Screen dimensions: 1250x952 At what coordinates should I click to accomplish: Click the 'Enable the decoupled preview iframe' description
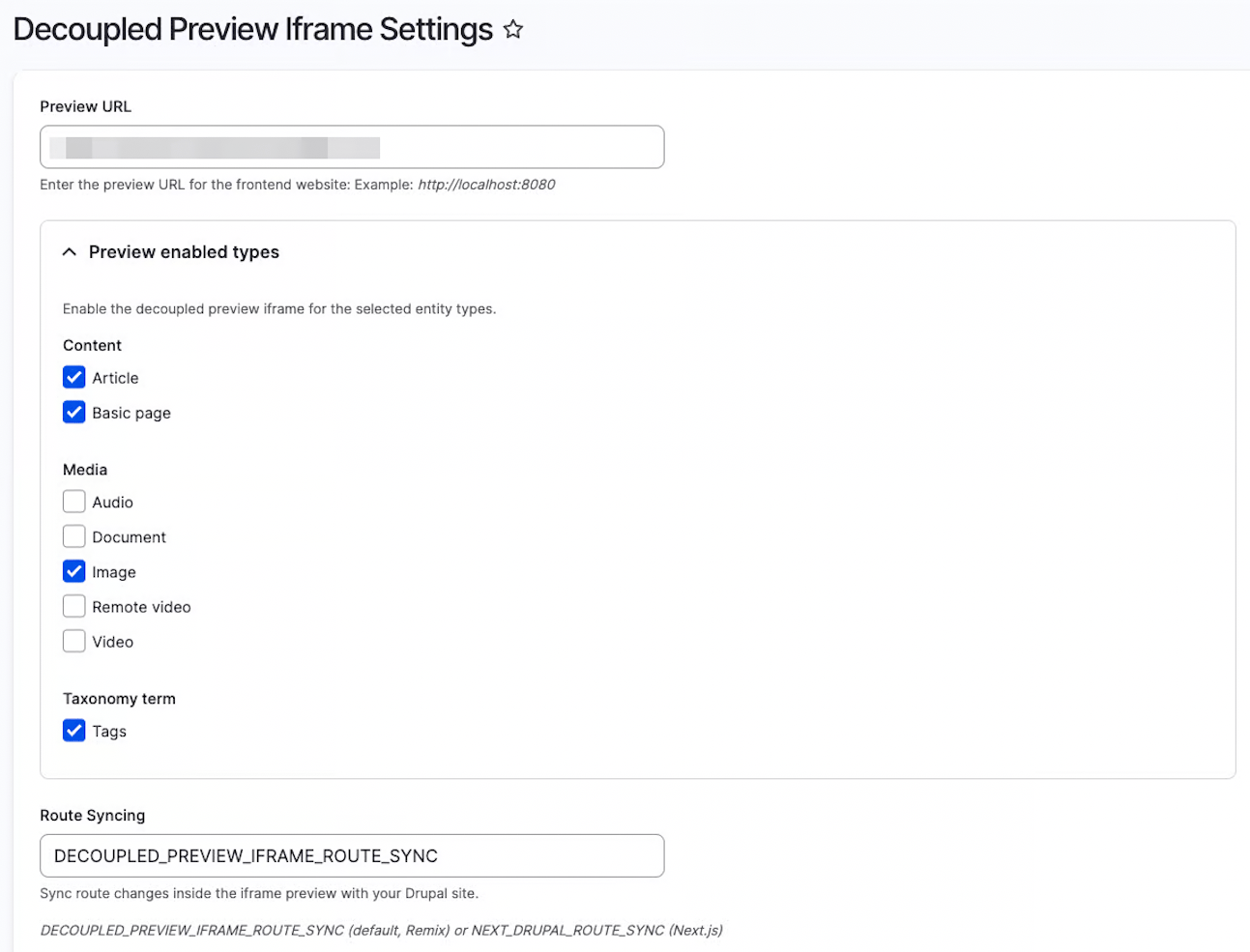[279, 309]
